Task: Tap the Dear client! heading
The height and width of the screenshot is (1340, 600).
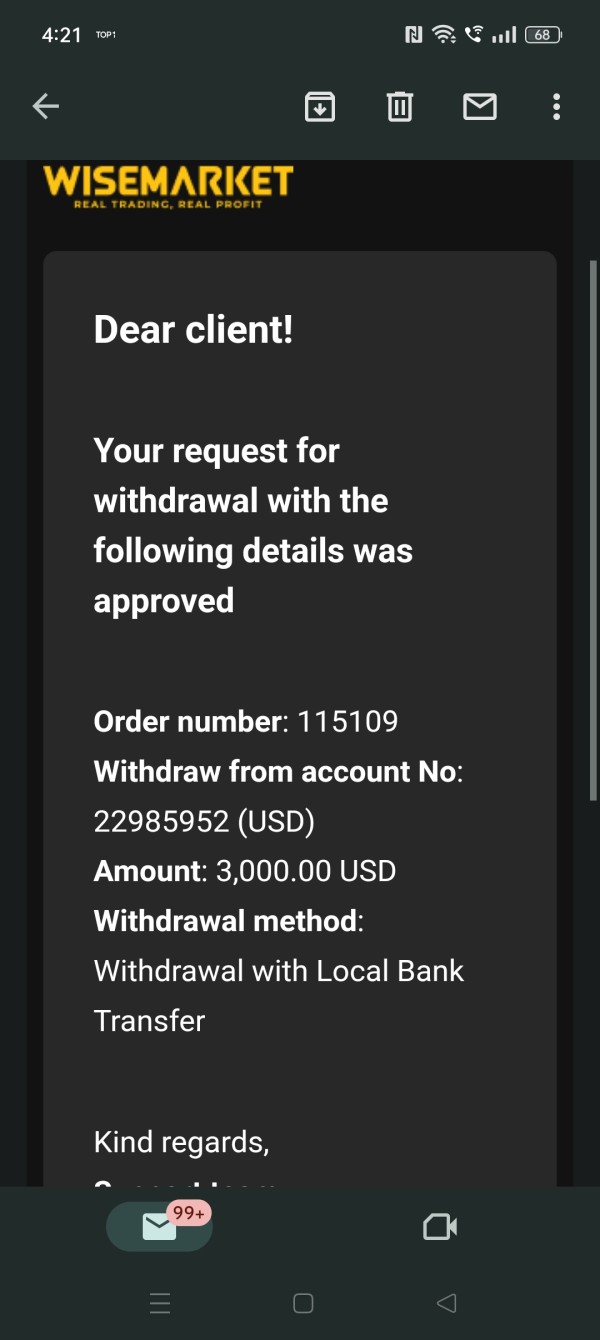Action: [x=193, y=329]
